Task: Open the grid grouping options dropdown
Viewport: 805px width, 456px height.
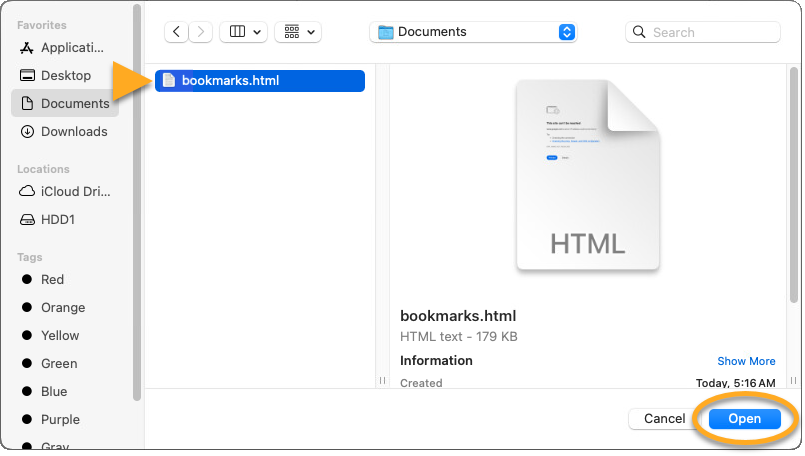Action: coord(299,32)
